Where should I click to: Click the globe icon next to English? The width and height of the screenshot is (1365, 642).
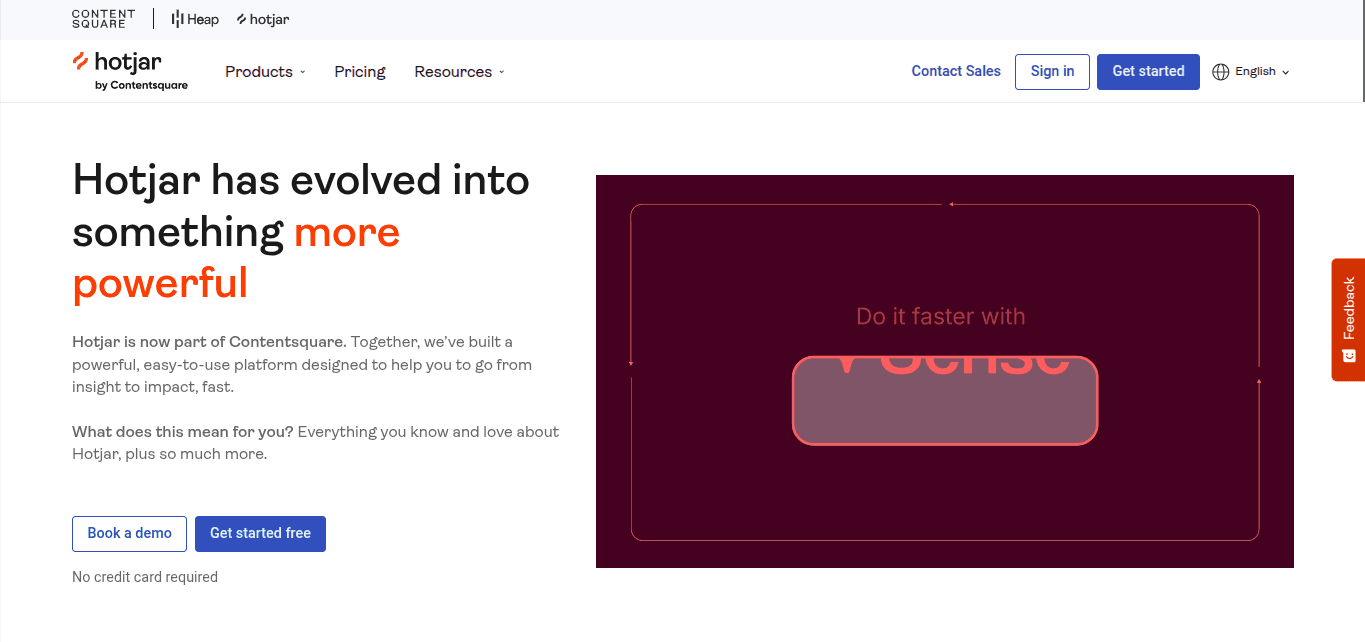(1220, 71)
